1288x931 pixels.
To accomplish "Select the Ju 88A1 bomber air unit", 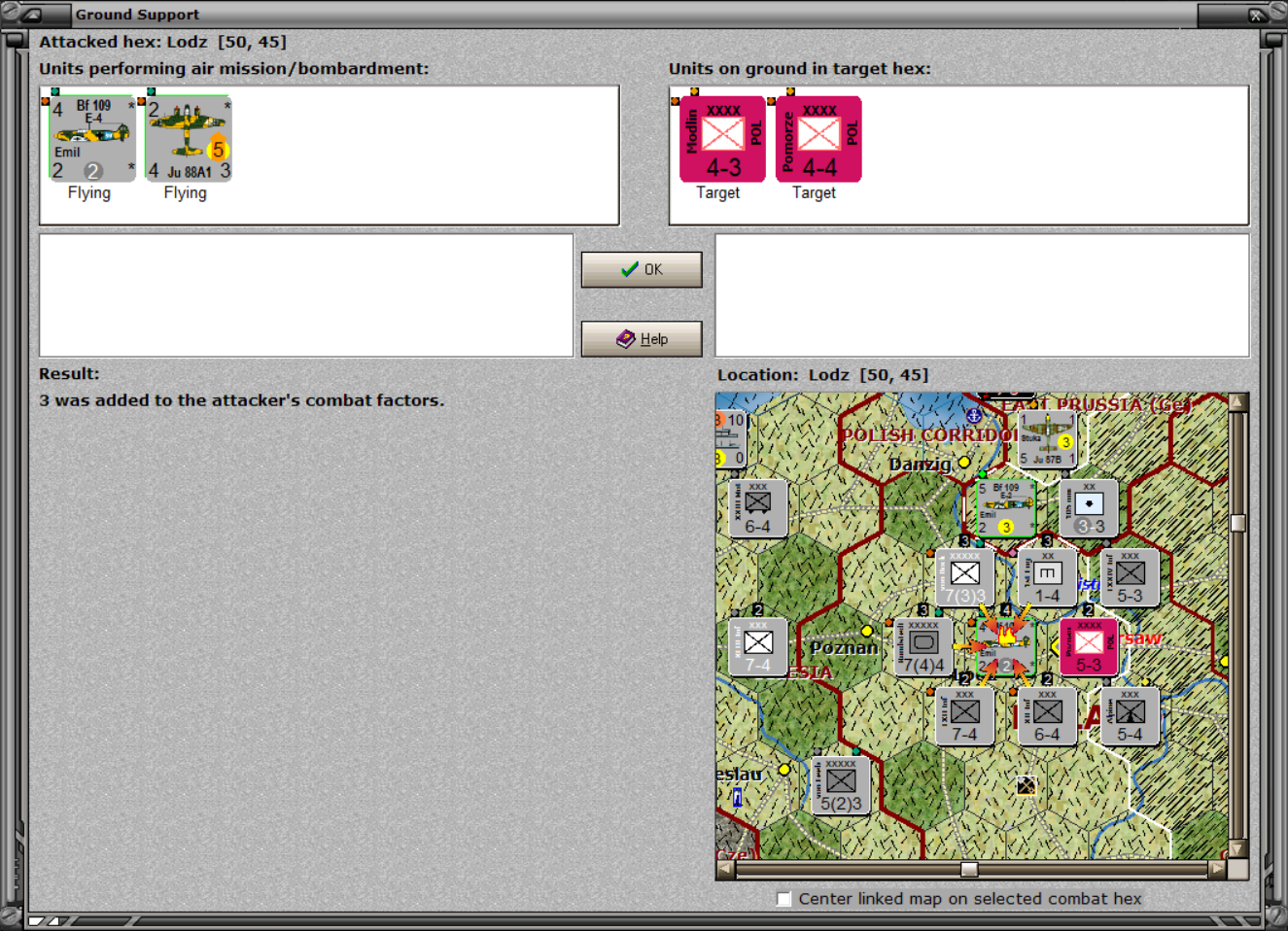I will (189, 139).
